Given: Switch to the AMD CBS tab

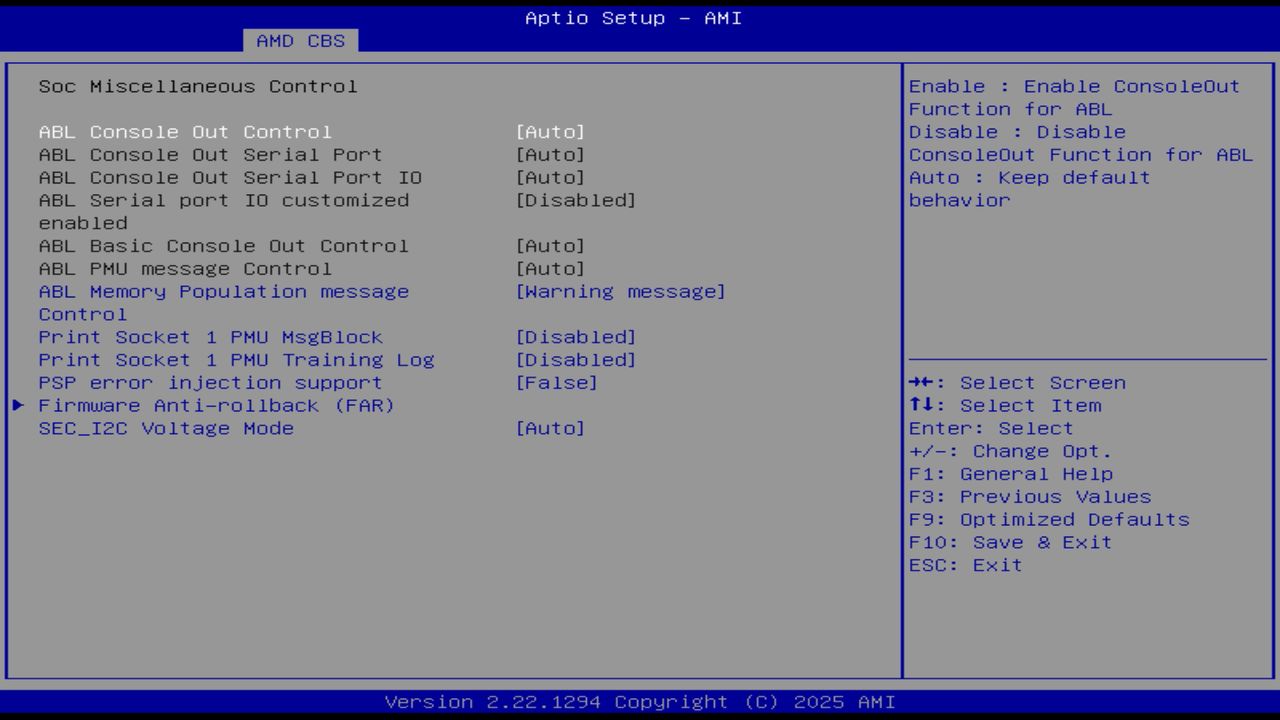Looking at the screenshot, I should 299,41.
